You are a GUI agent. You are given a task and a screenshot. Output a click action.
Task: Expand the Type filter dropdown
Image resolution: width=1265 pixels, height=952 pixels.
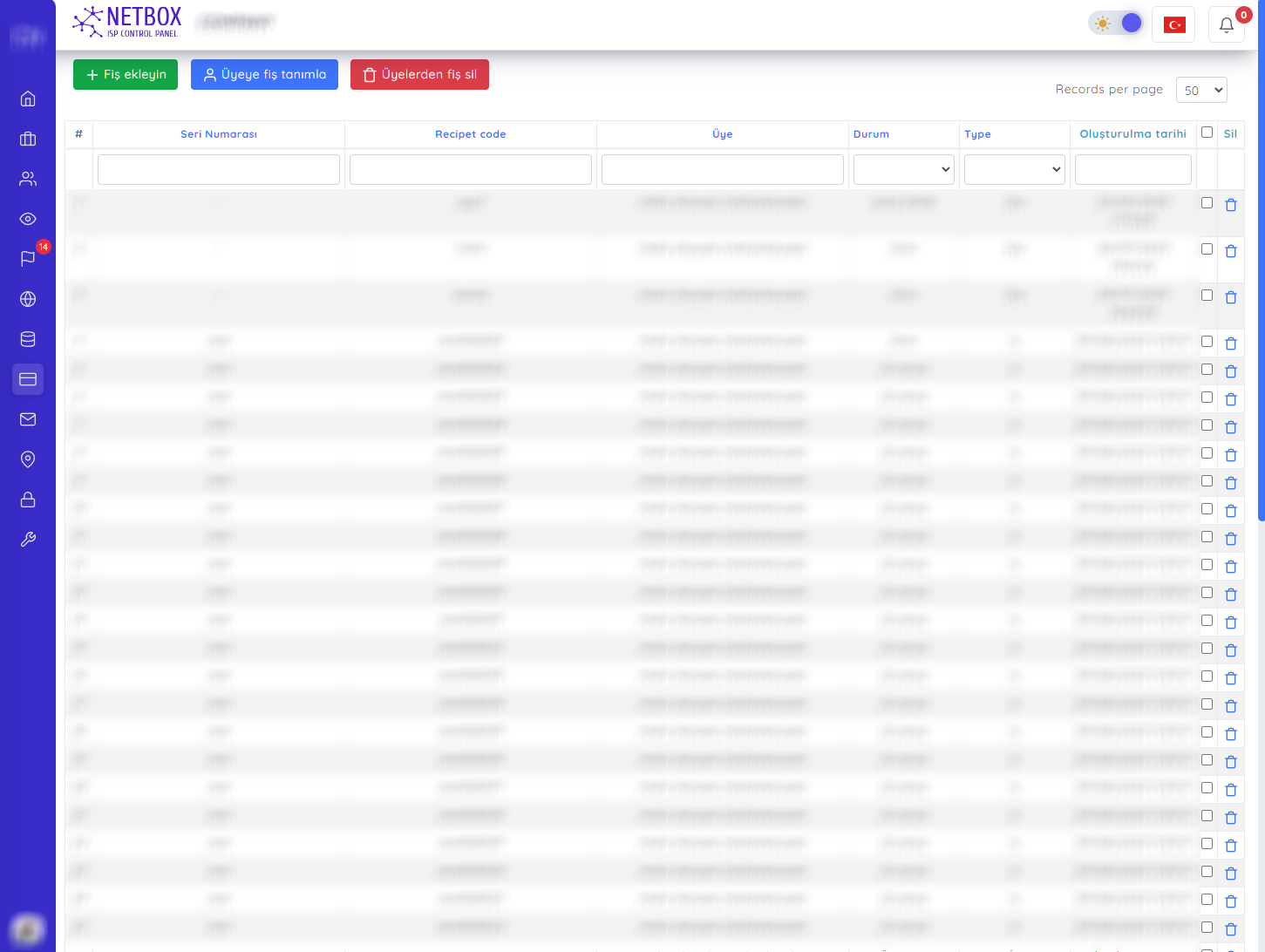coord(1014,169)
